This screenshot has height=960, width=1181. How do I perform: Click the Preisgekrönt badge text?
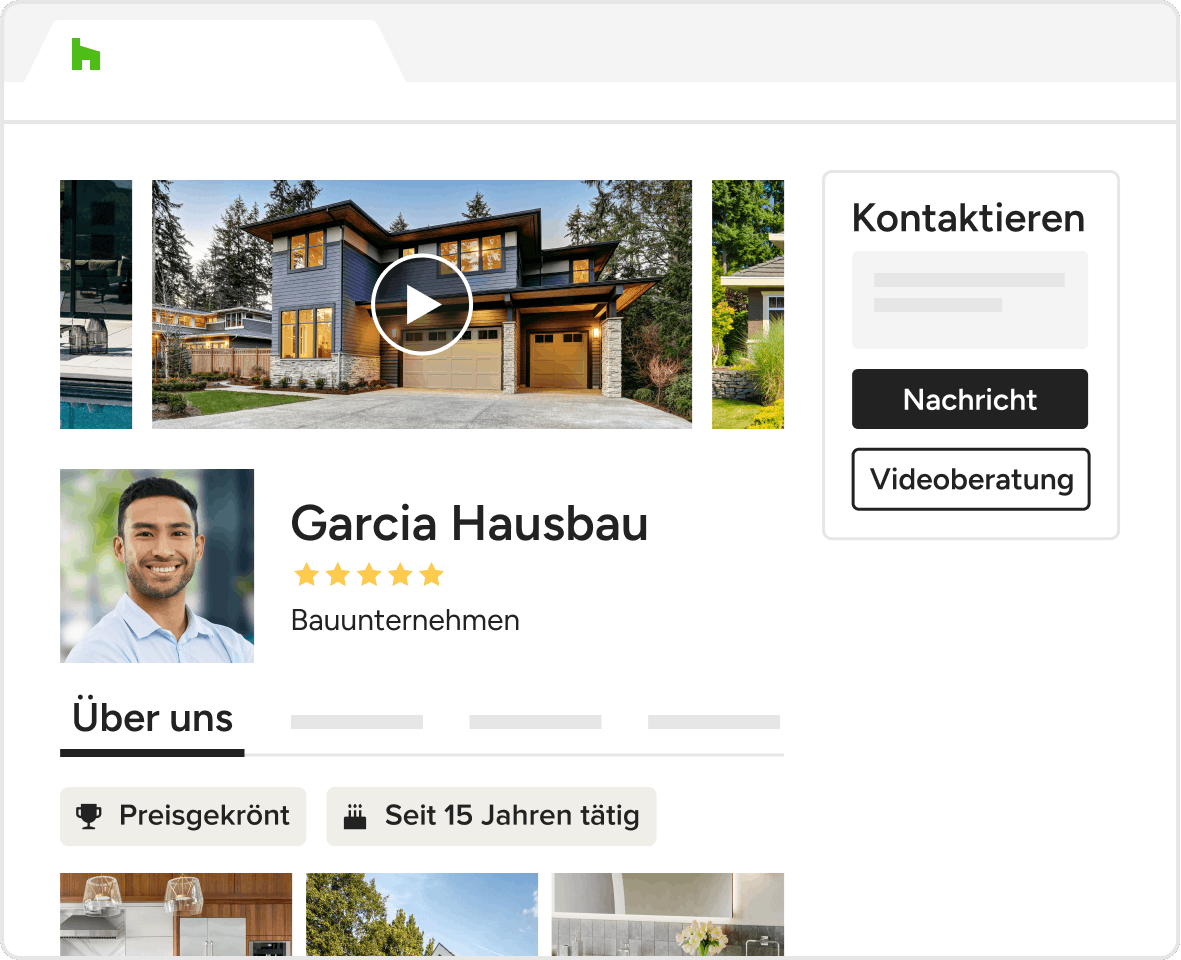[204, 815]
